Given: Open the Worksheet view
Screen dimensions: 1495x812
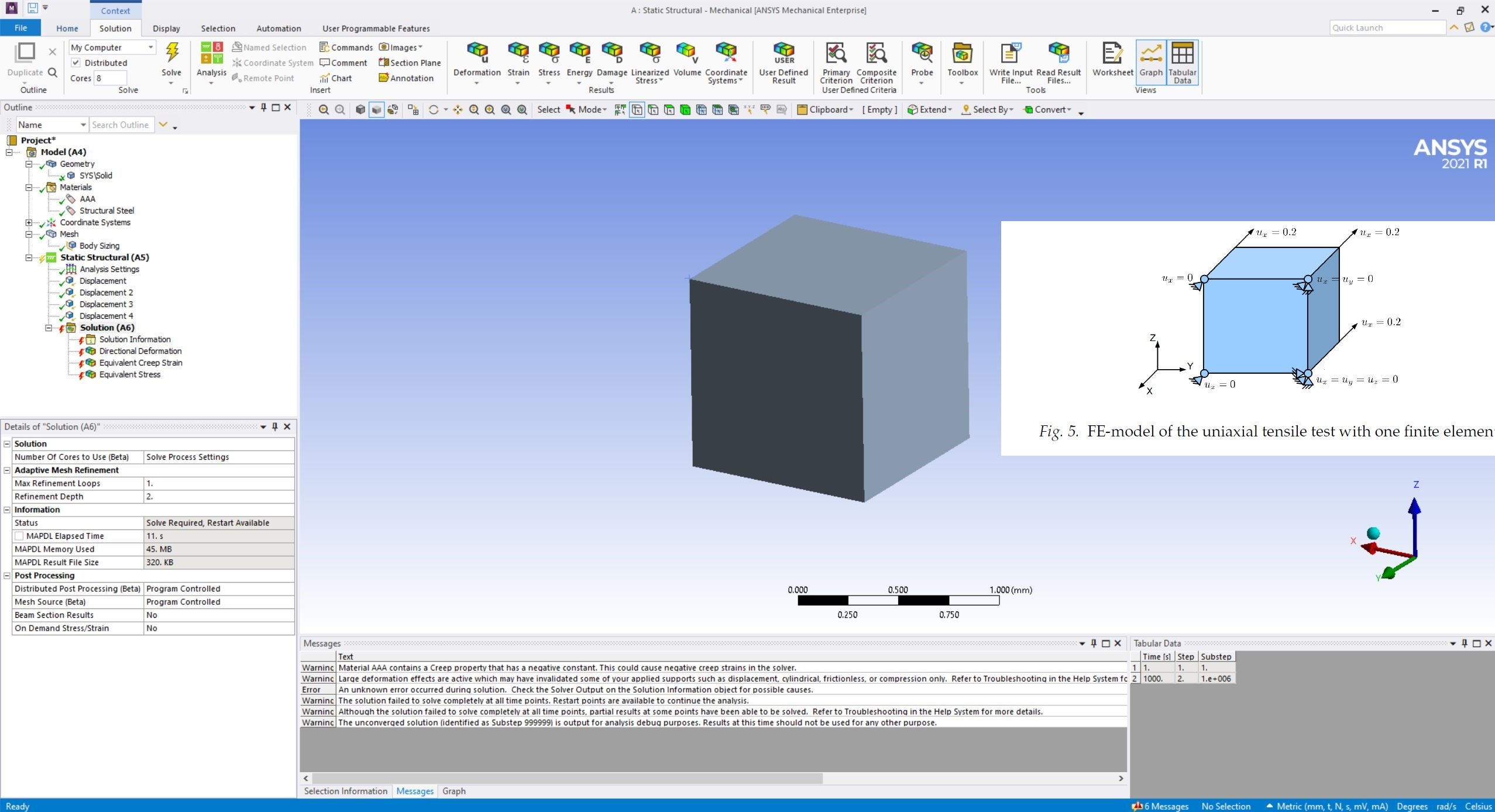Looking at the screenshot, I should coord(1112,60).
